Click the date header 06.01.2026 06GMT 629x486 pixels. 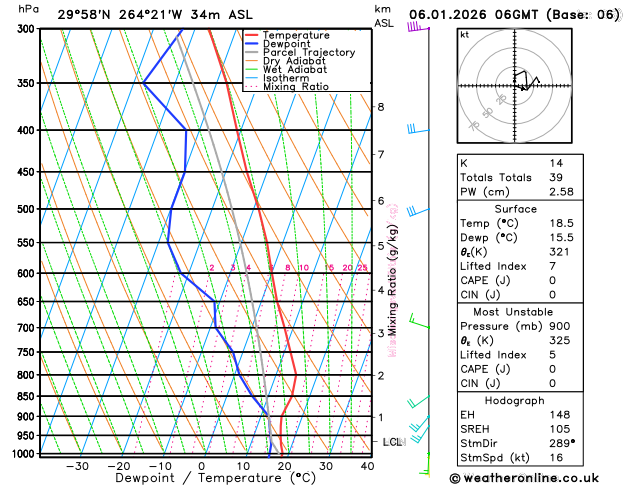473,15
